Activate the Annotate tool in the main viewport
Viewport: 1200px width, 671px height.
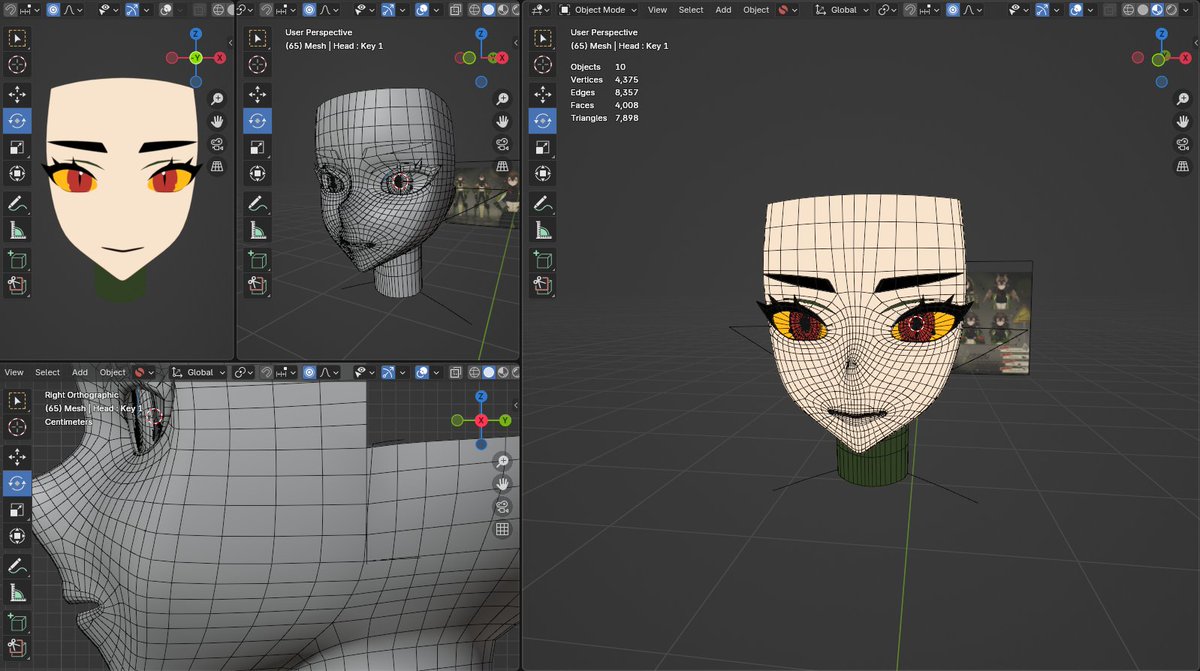click(x=541, y=203)
